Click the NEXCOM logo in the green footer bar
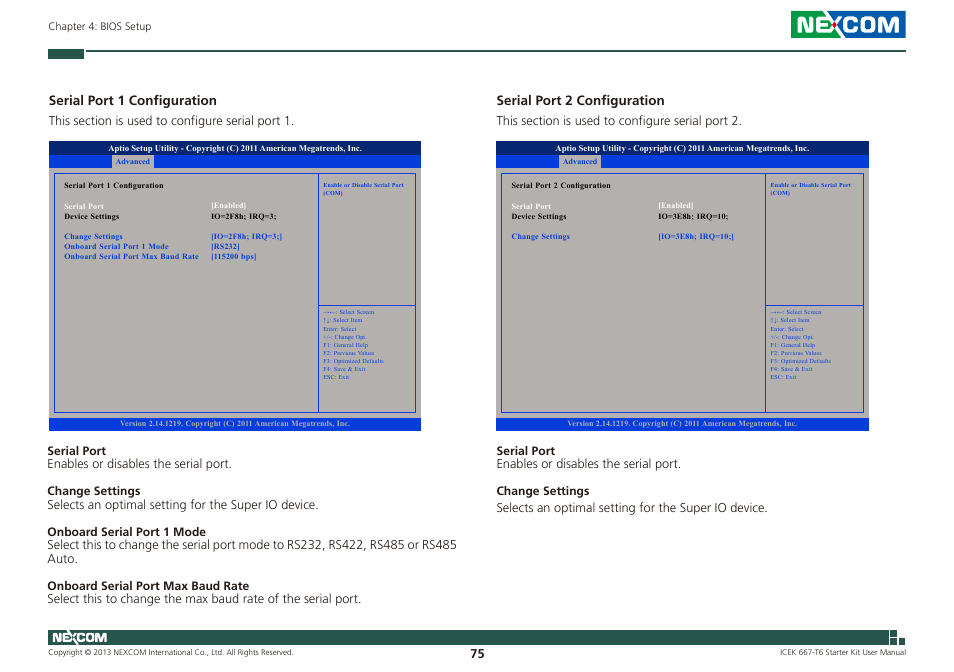Image resolution: width=954 pixels, height=672 pixels. pyautogui.click(x=79, y=637)
